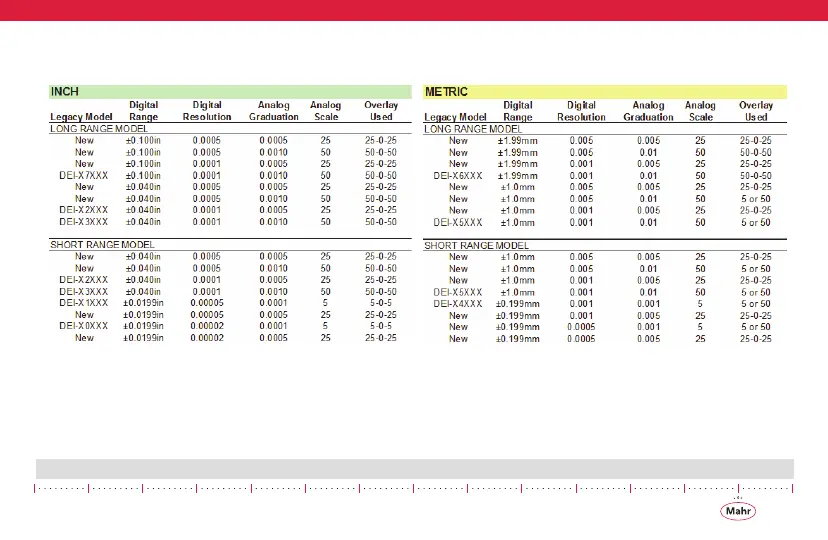Image resolution: width=828 pixels, height=540 pixels.
Task: Click ±0.100in in the DEI-X7XXX row
Action: (143, 175)
